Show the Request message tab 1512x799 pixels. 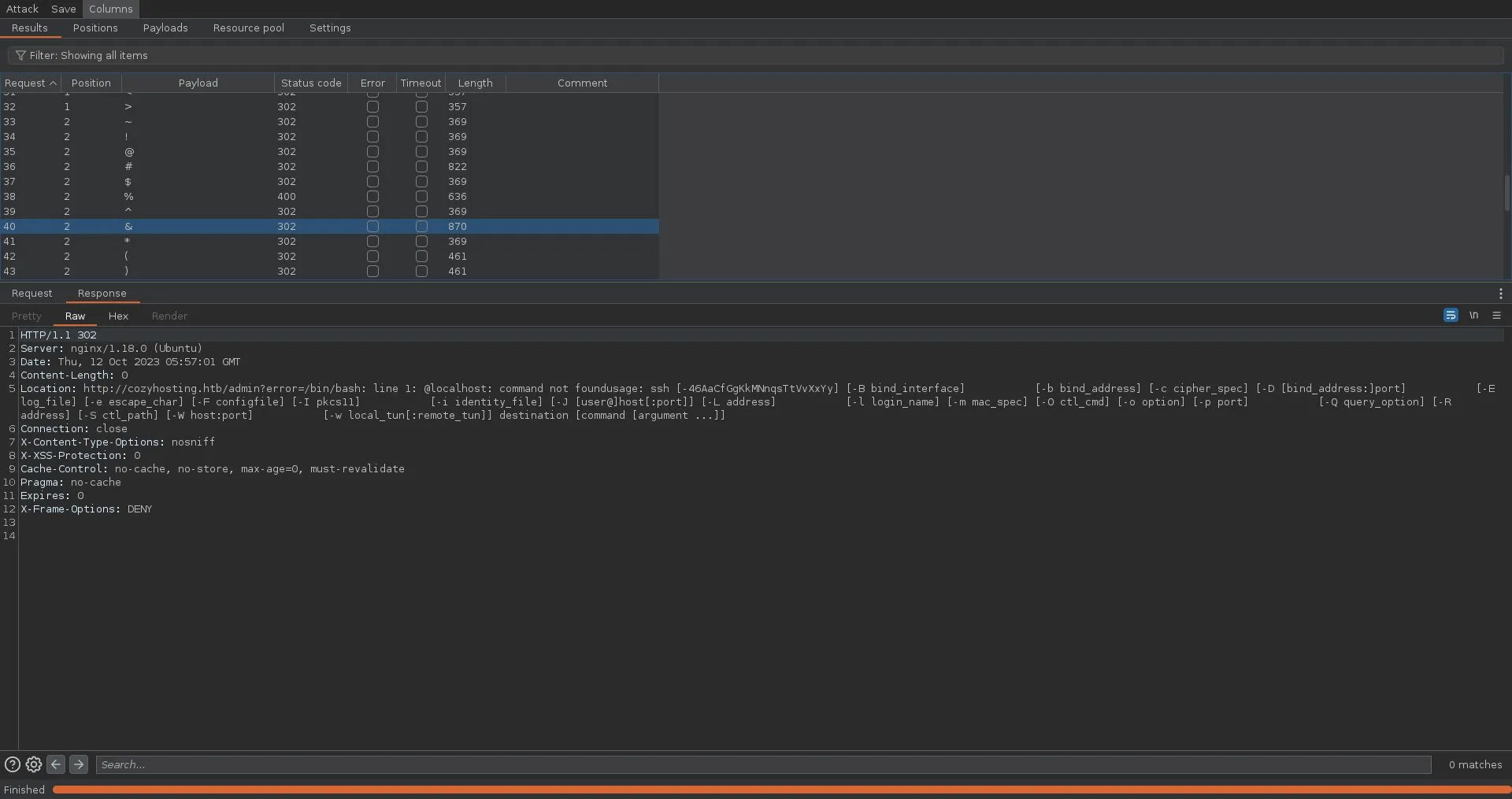[x=31, y=294]
